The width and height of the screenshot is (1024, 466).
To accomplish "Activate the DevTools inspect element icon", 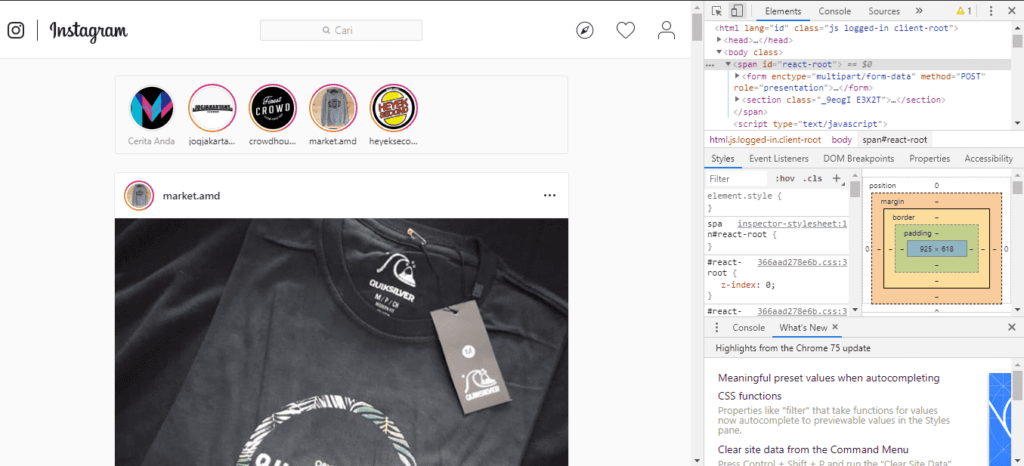I will click(717, 11).
